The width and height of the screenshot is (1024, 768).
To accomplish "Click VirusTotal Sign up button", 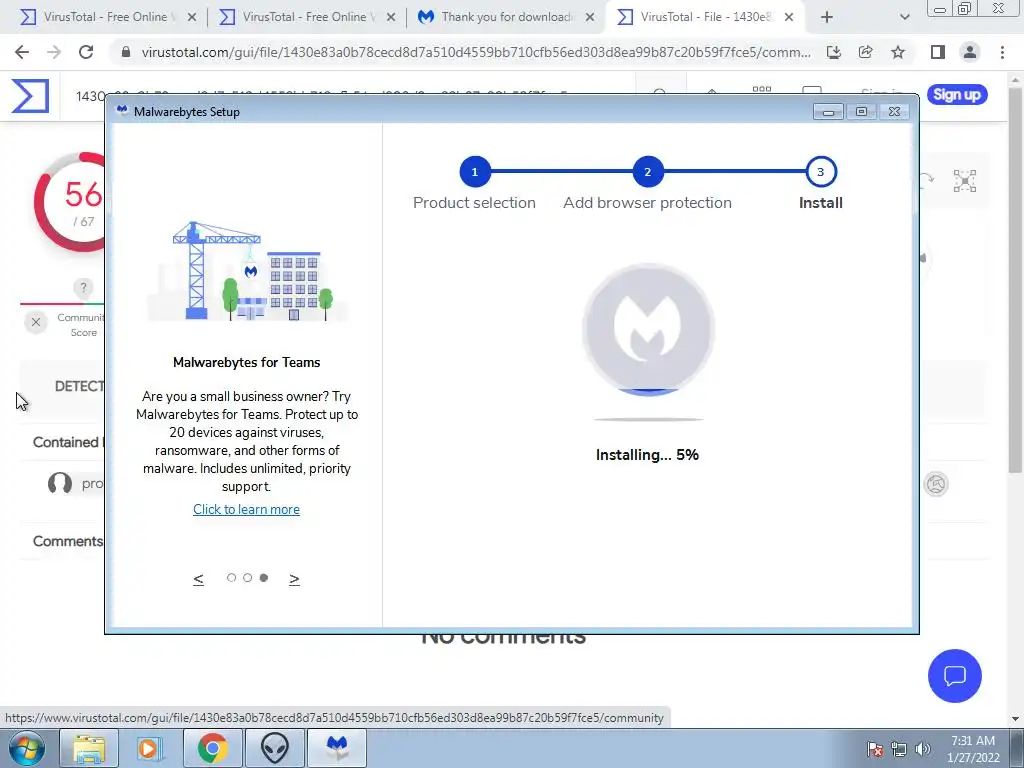I will point(957,95).
